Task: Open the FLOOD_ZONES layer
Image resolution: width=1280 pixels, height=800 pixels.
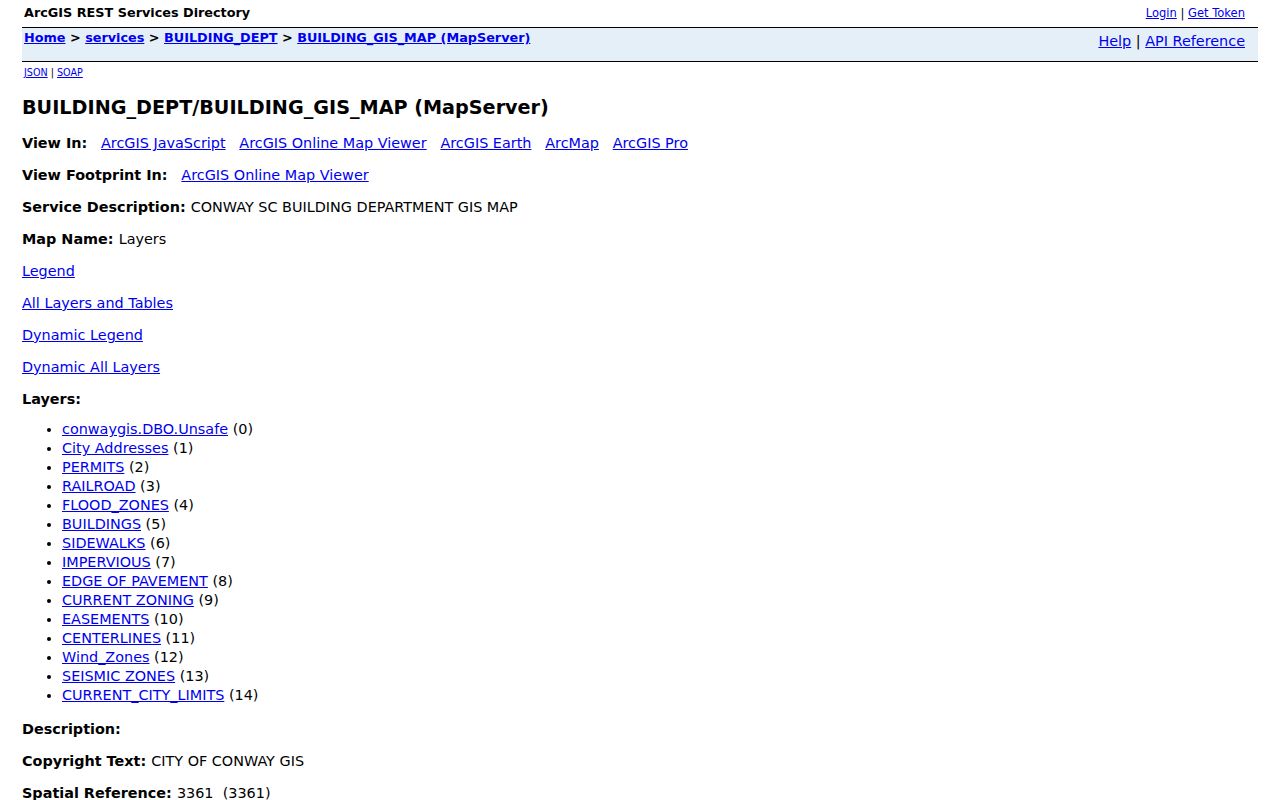Action: click(x=115, y=505)
